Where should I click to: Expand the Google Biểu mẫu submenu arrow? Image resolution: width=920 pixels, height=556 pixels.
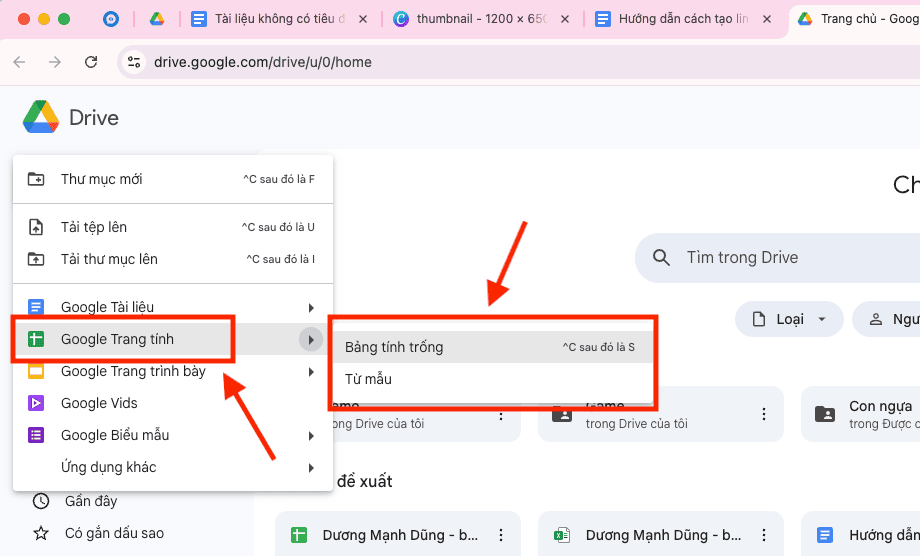point(311,436)
